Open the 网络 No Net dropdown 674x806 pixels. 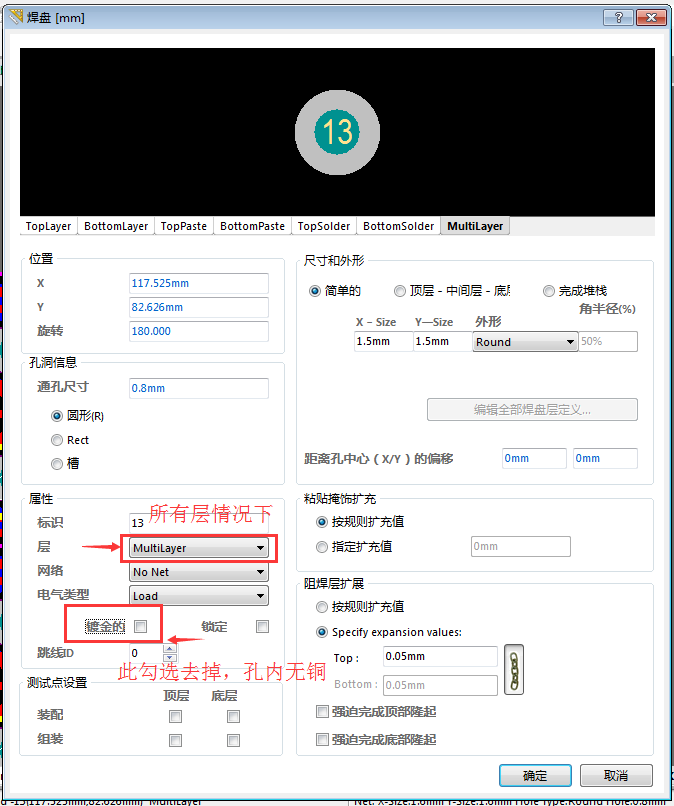pos(199,572)
